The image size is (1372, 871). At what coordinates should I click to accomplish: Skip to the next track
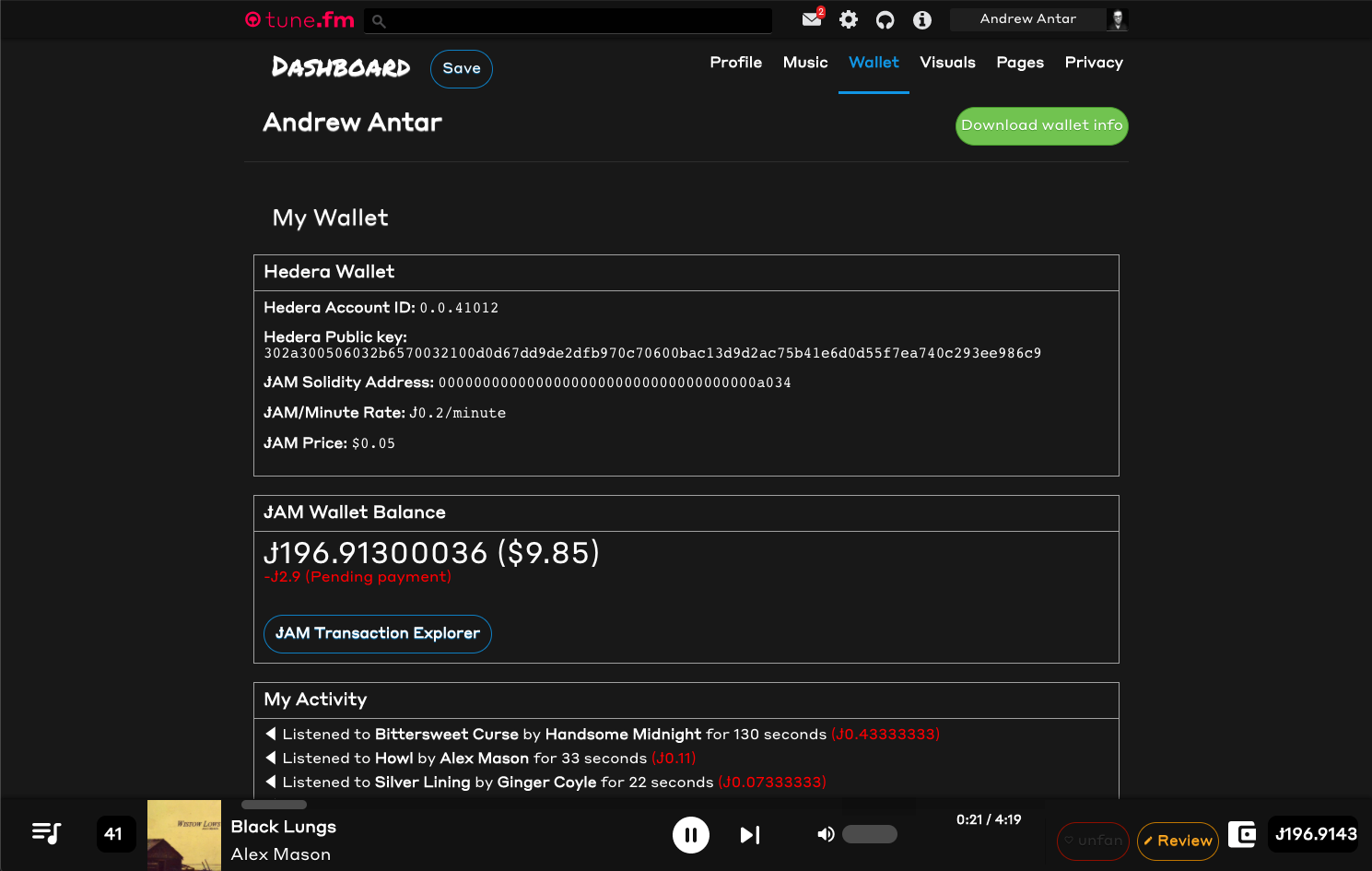(x=749, y=834)
